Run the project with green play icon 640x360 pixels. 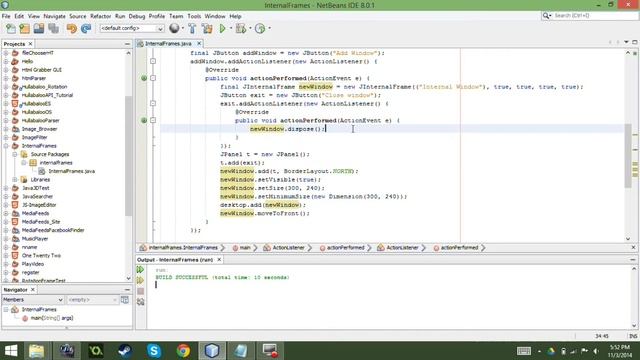pos(222,29)
